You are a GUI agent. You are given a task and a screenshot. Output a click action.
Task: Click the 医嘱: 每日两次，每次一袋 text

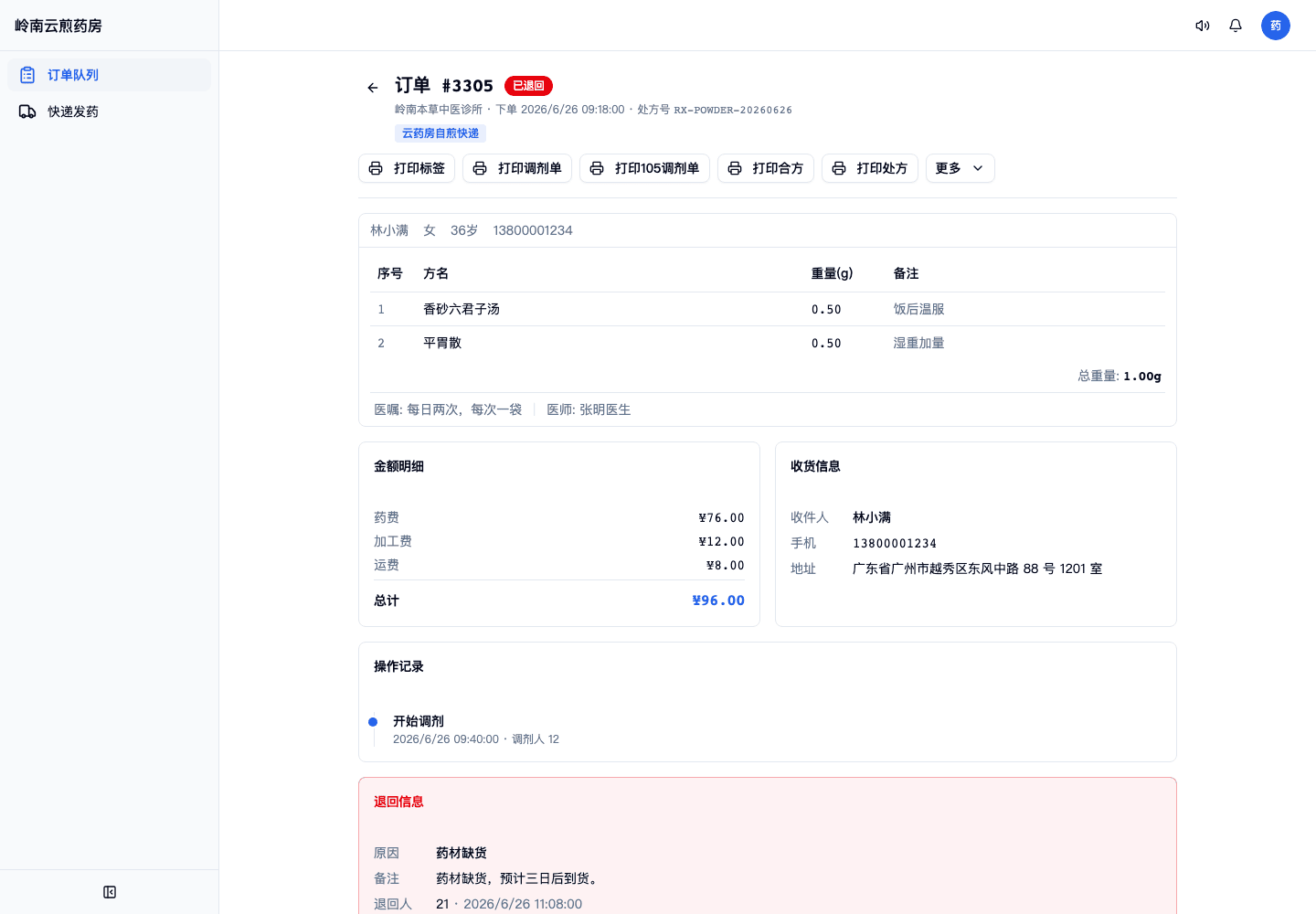click(x=448, y=409)
